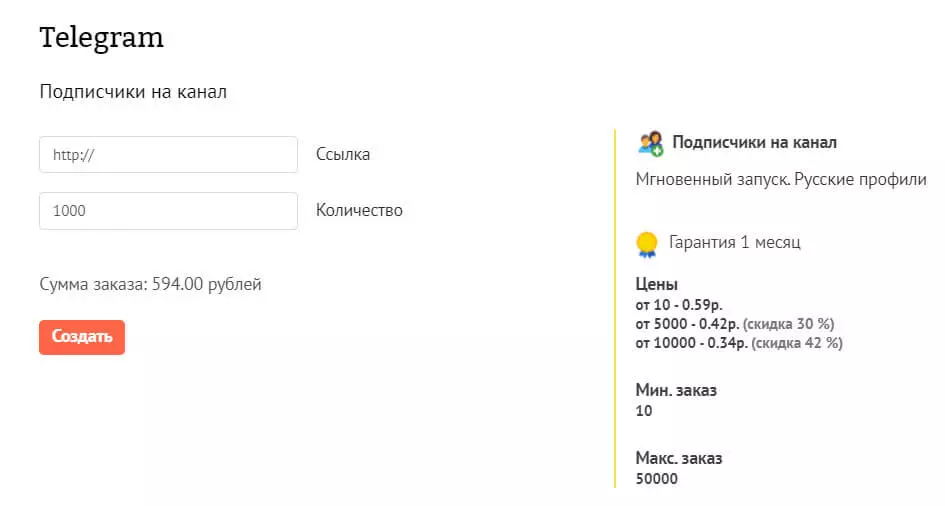
Task: Click the 'Мин. заказ' heading
Action: point(676,390)
